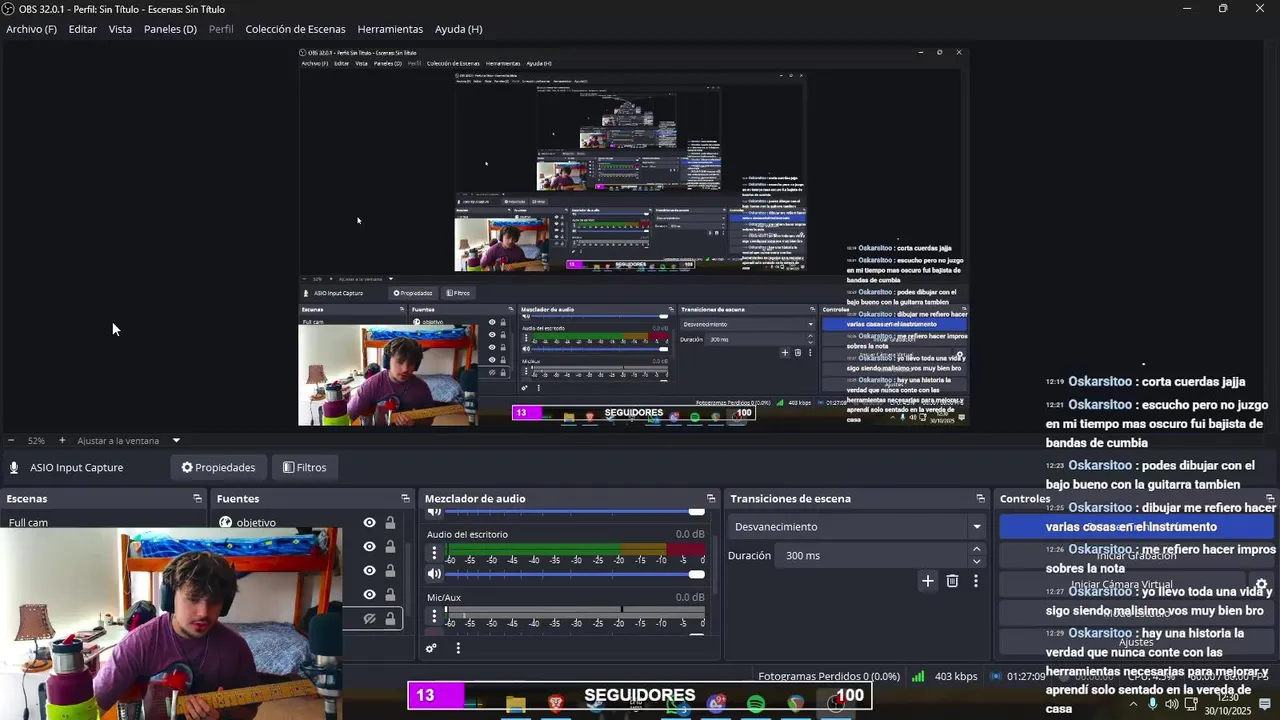Toggle lock icon directly below objetivo row

click(x=390, y=547)
